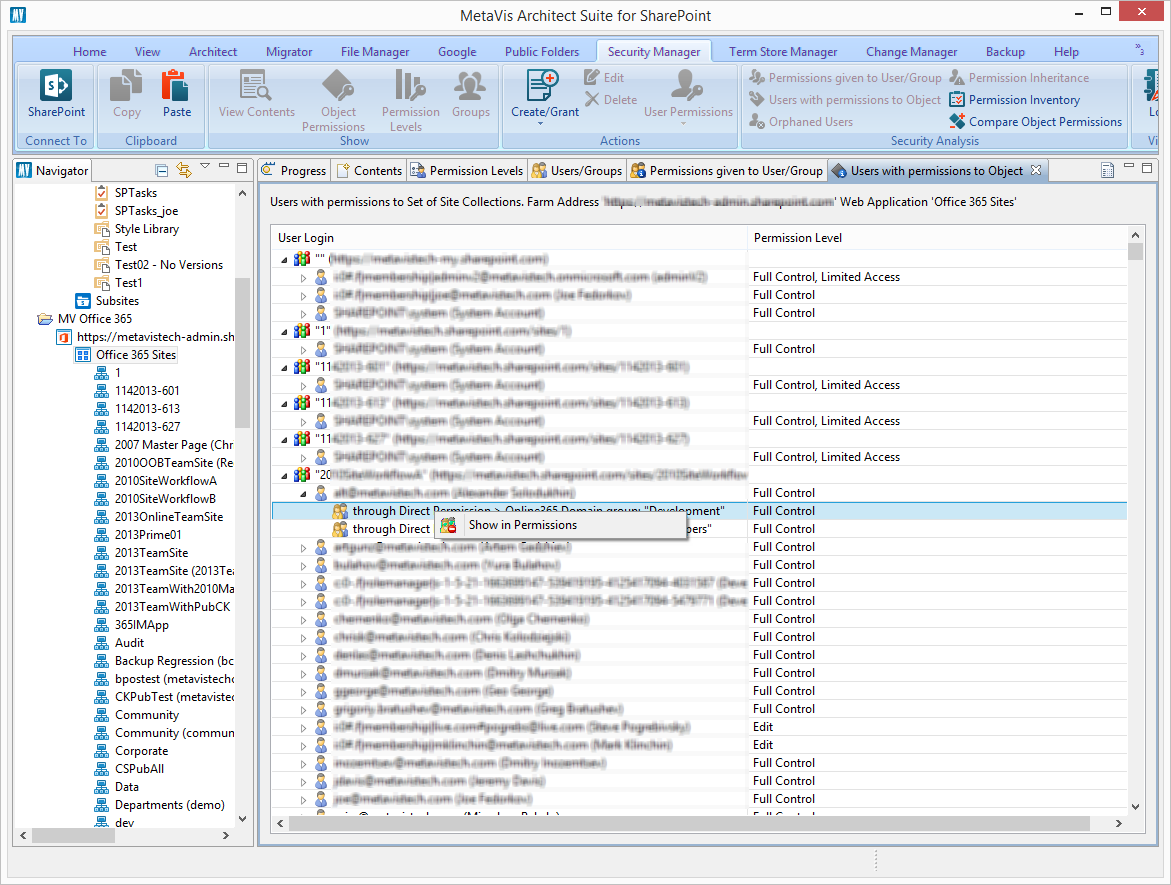Close the Users with permissions to Object tab

click(x=1036, y=171)
